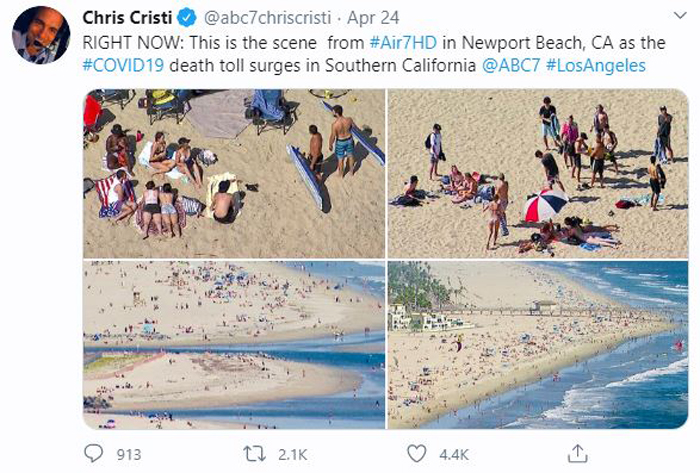Image resolution: width=700 pixels, height=473 pixels.
Task: Click the 913 replies count
Action: click(129, 455)
